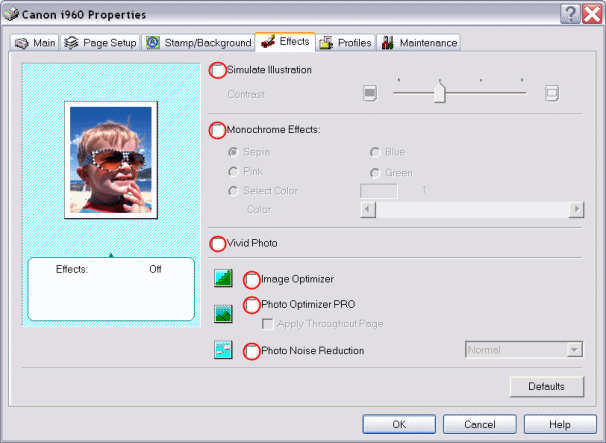Click the 'Color:' label
The width and height of the screenshot is (606, 443).
(260, 210)
